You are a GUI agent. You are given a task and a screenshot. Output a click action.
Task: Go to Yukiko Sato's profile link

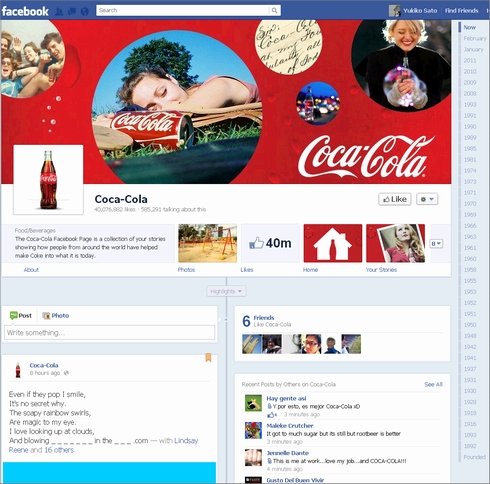click(x=420, y=11)
